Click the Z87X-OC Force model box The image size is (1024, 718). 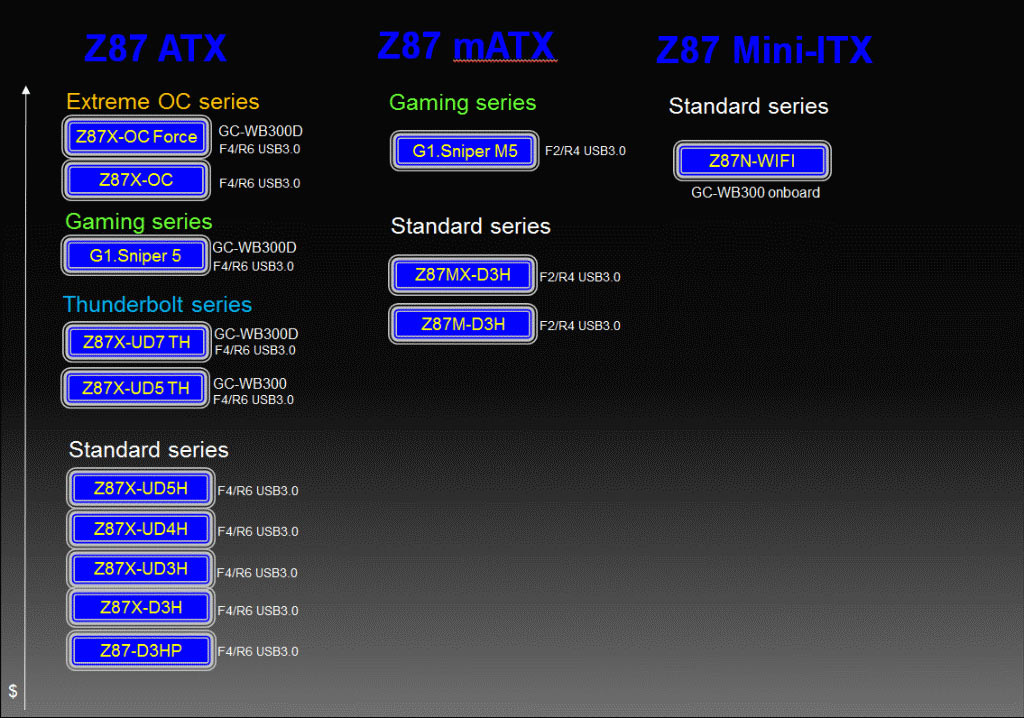click(136, 137)
